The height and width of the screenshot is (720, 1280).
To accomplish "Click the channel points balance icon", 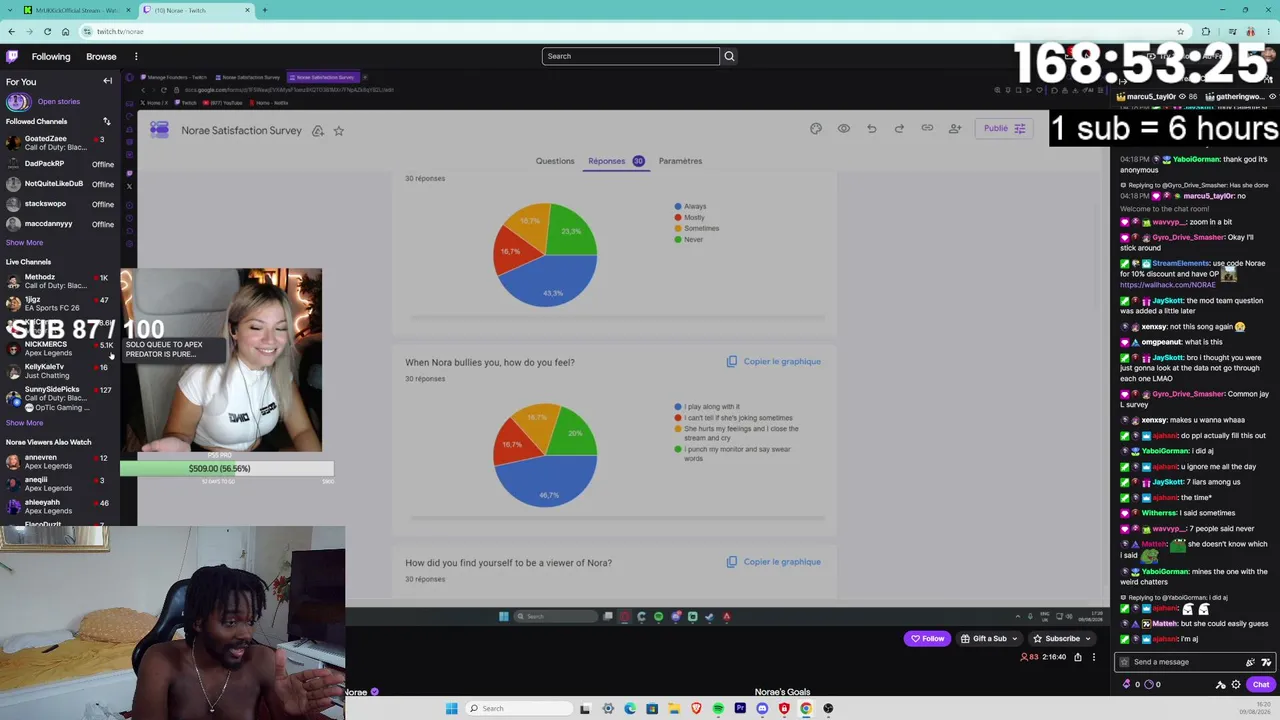I will click(x=1149, y=685).
